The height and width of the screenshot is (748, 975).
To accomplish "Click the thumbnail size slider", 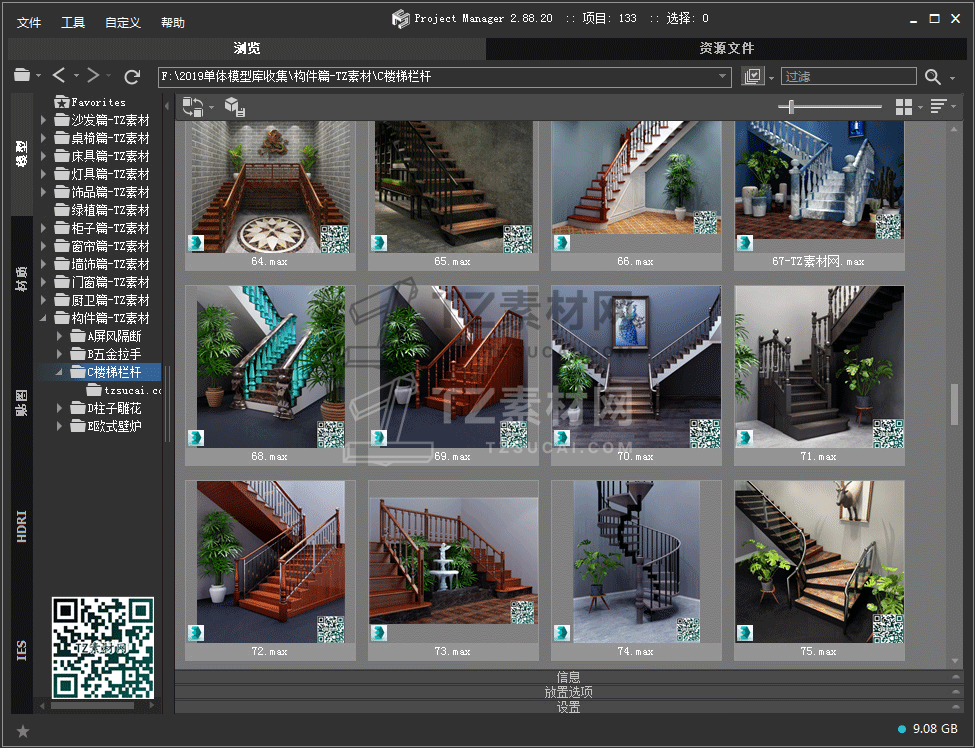I will click(x=792, y=107).
